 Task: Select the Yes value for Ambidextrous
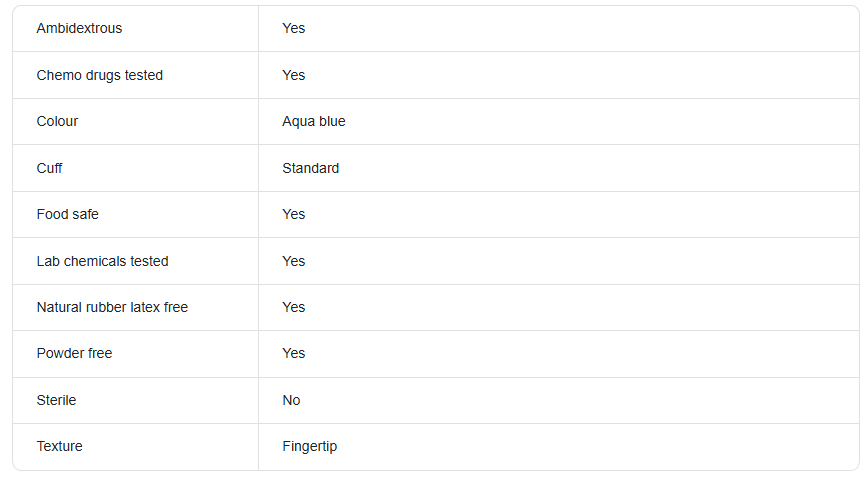[293, 28]
